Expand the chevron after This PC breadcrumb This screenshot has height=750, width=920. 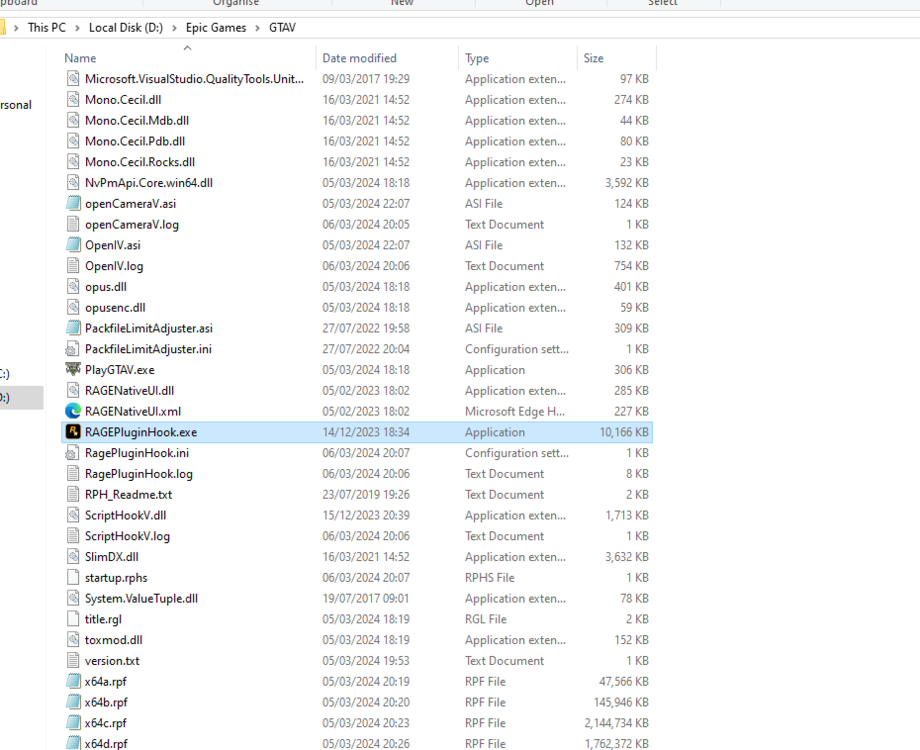coord(77,28)
